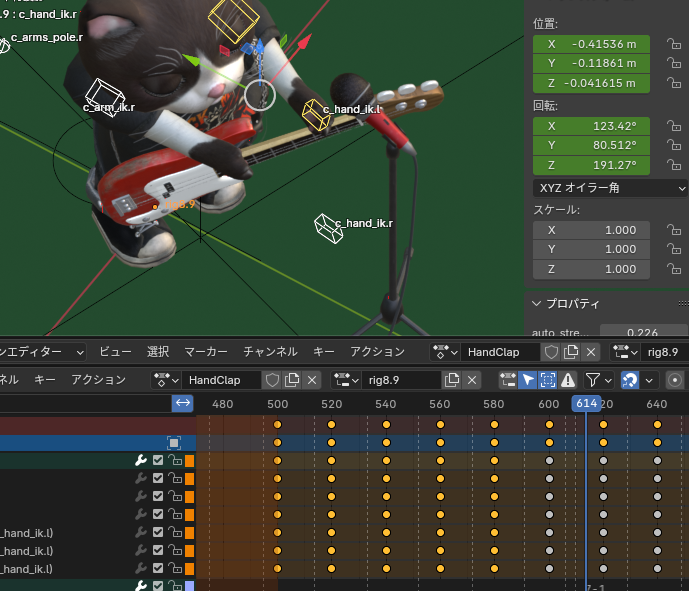Screen dimensions: 689x591
Task: Select the c_hand_ik.r bone controller in viewport
Action: click(329, 228)
